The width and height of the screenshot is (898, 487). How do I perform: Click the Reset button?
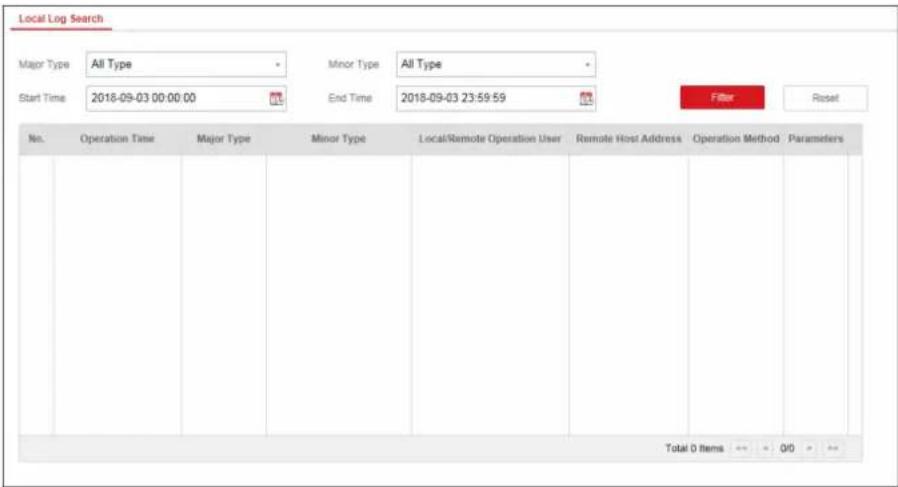[x=825, y=98]
